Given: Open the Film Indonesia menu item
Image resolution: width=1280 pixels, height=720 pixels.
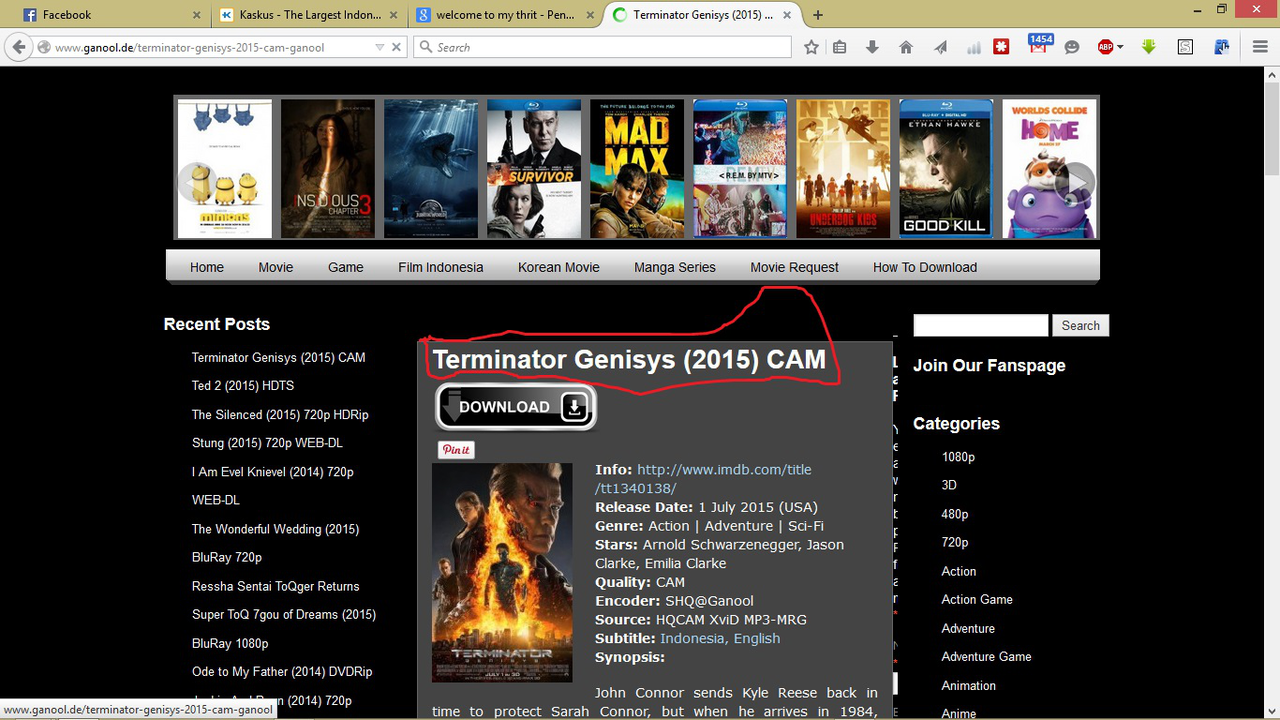Looking at the screenshot, I should click(x=441, y=267).
